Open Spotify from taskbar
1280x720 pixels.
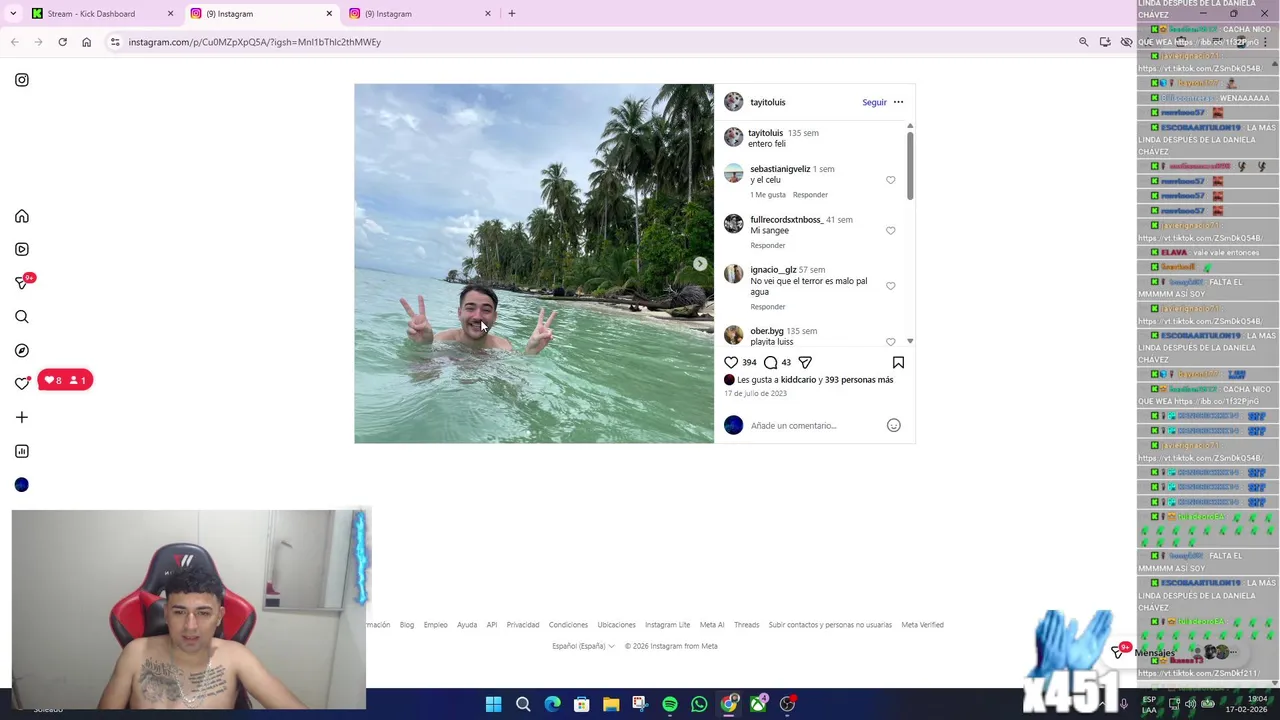point(670,704)
